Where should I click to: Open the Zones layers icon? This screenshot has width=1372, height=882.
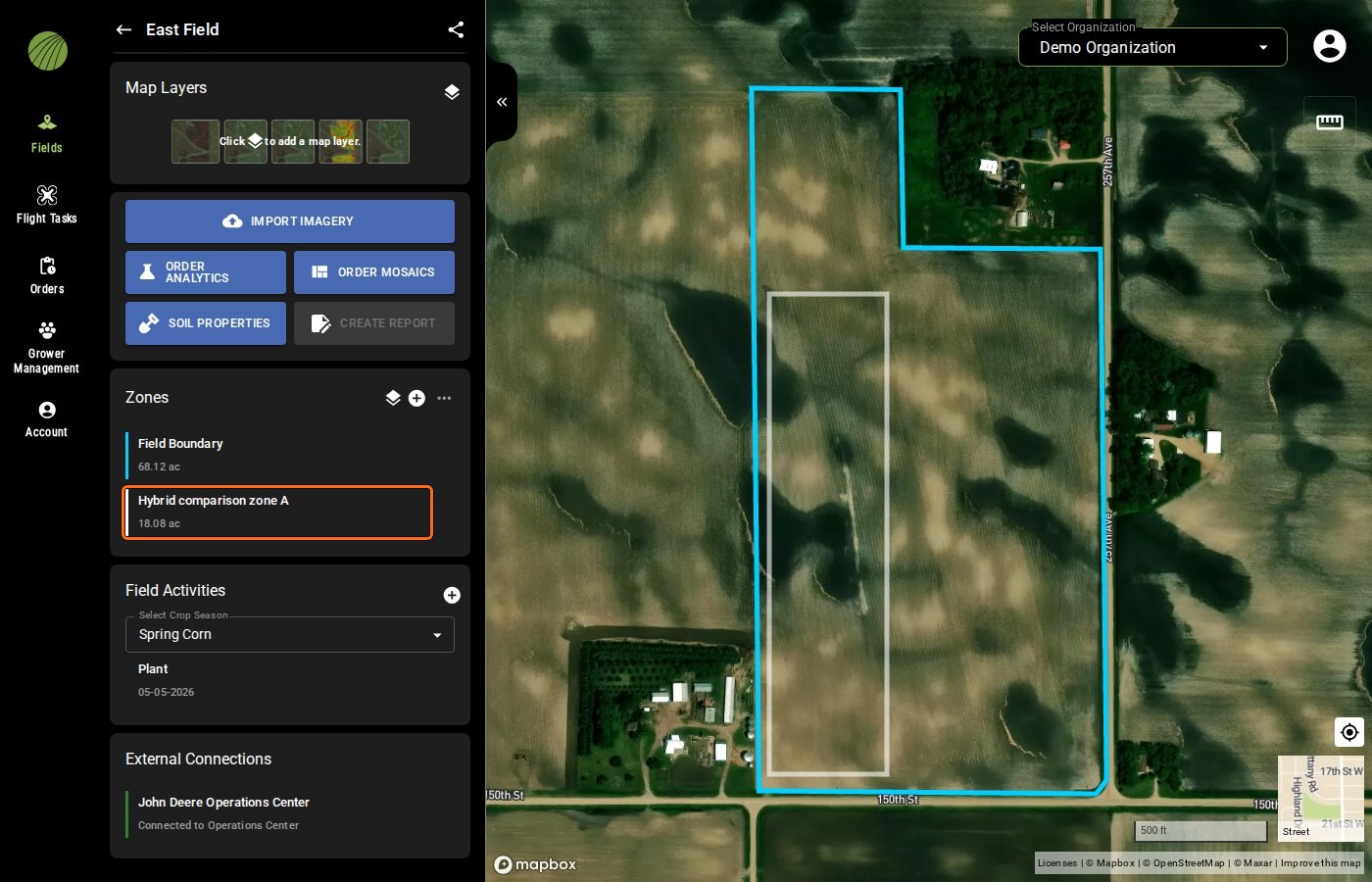click(393, 398)
